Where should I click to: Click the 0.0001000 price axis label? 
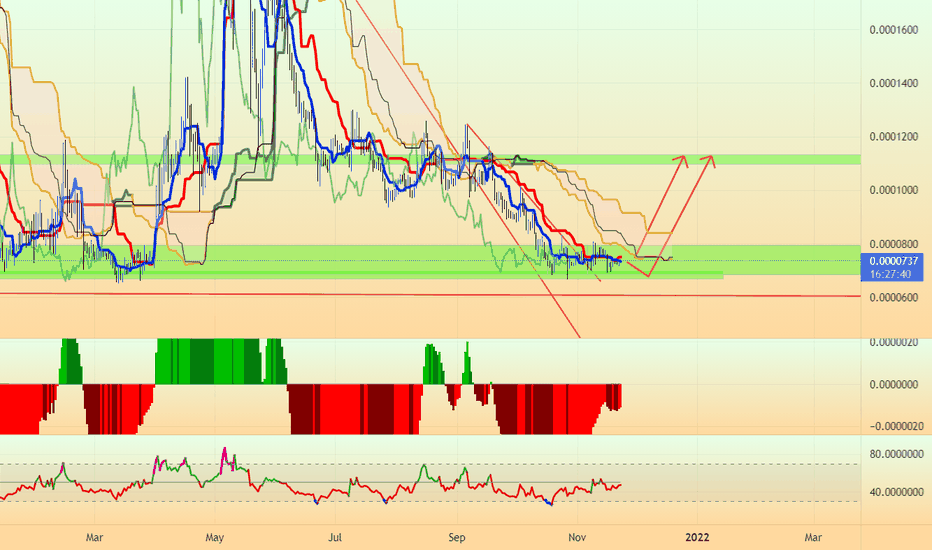[x=893, y=190]
